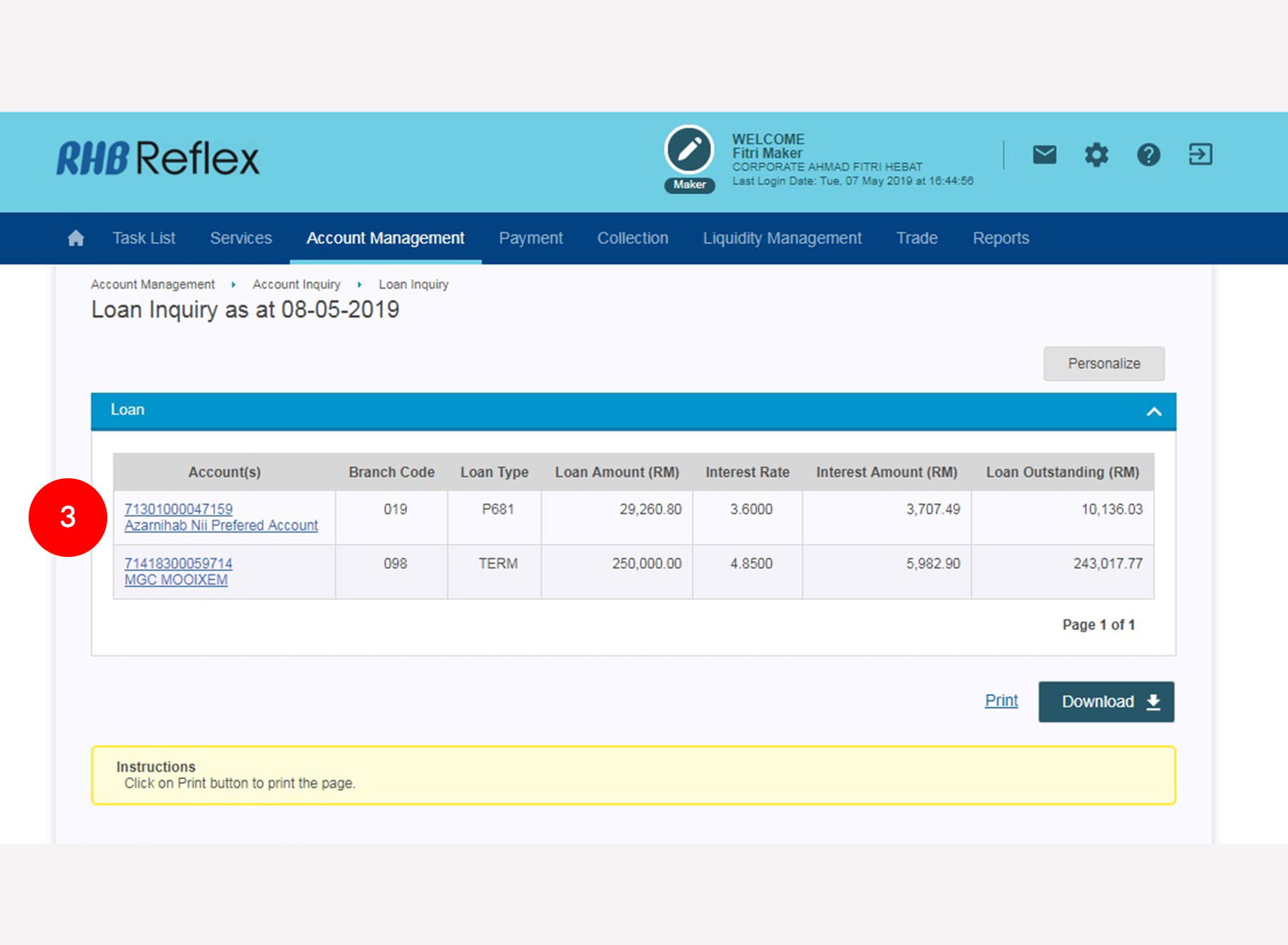Open settings via the gear icon
Viewport: 1288px width, 945px height.
[x=1096, y=155]
